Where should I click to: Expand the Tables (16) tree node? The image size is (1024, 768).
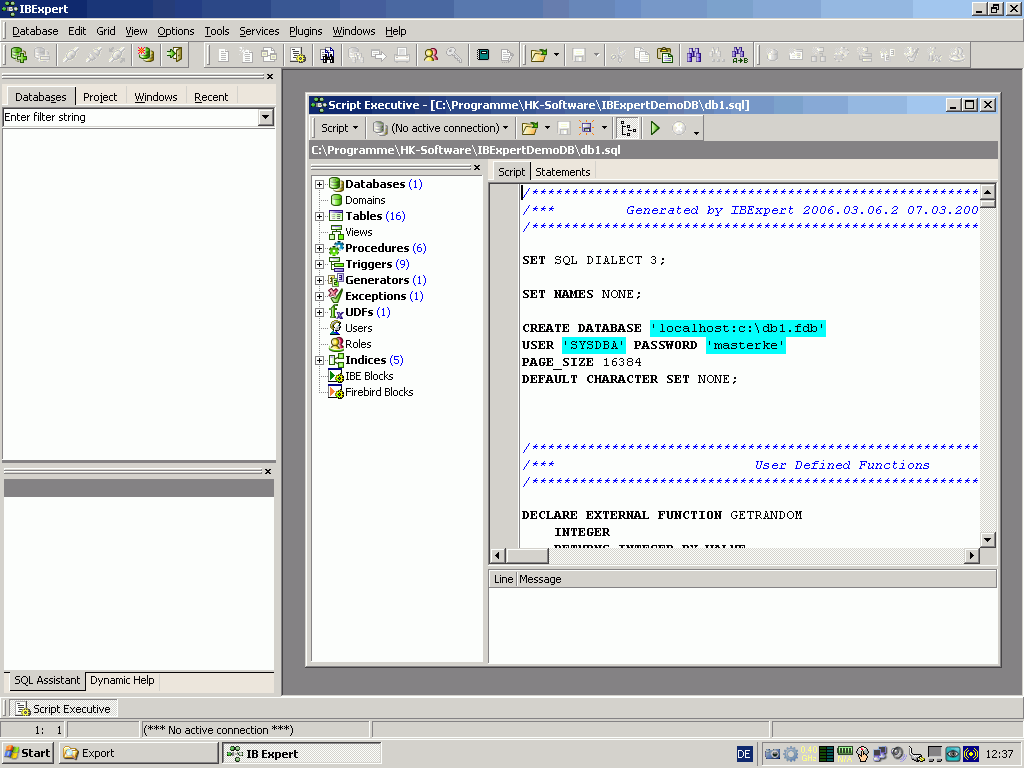(x=319, y=216)
